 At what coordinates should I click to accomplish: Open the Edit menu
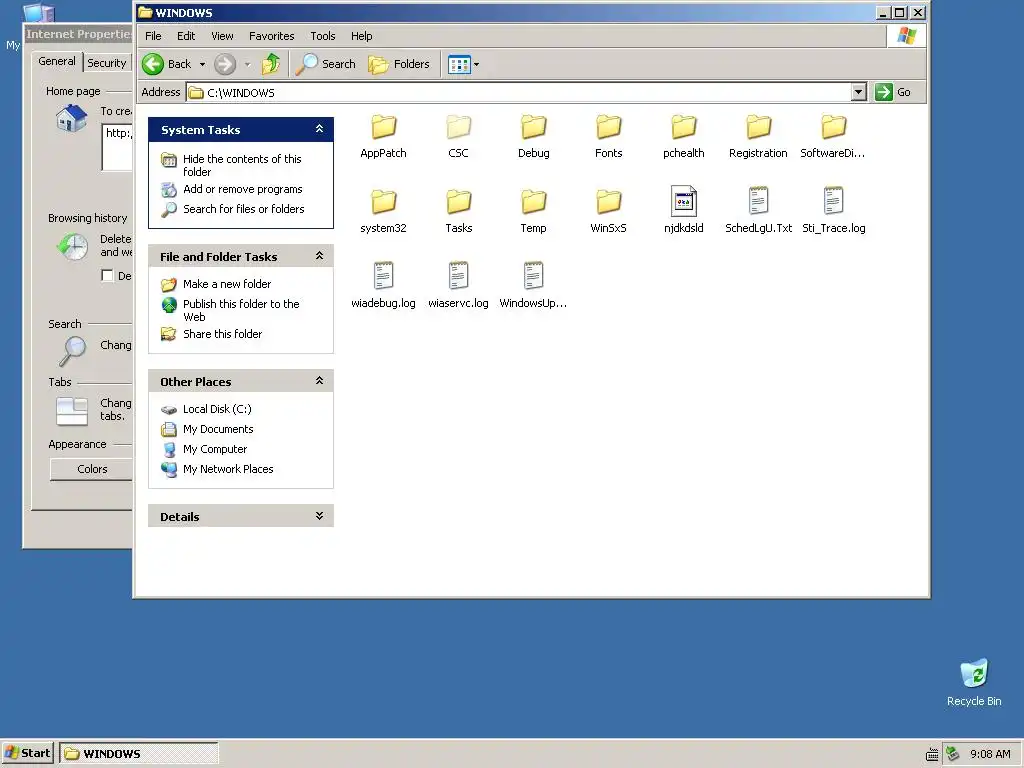pyautogui.click(x=186, y=36)
